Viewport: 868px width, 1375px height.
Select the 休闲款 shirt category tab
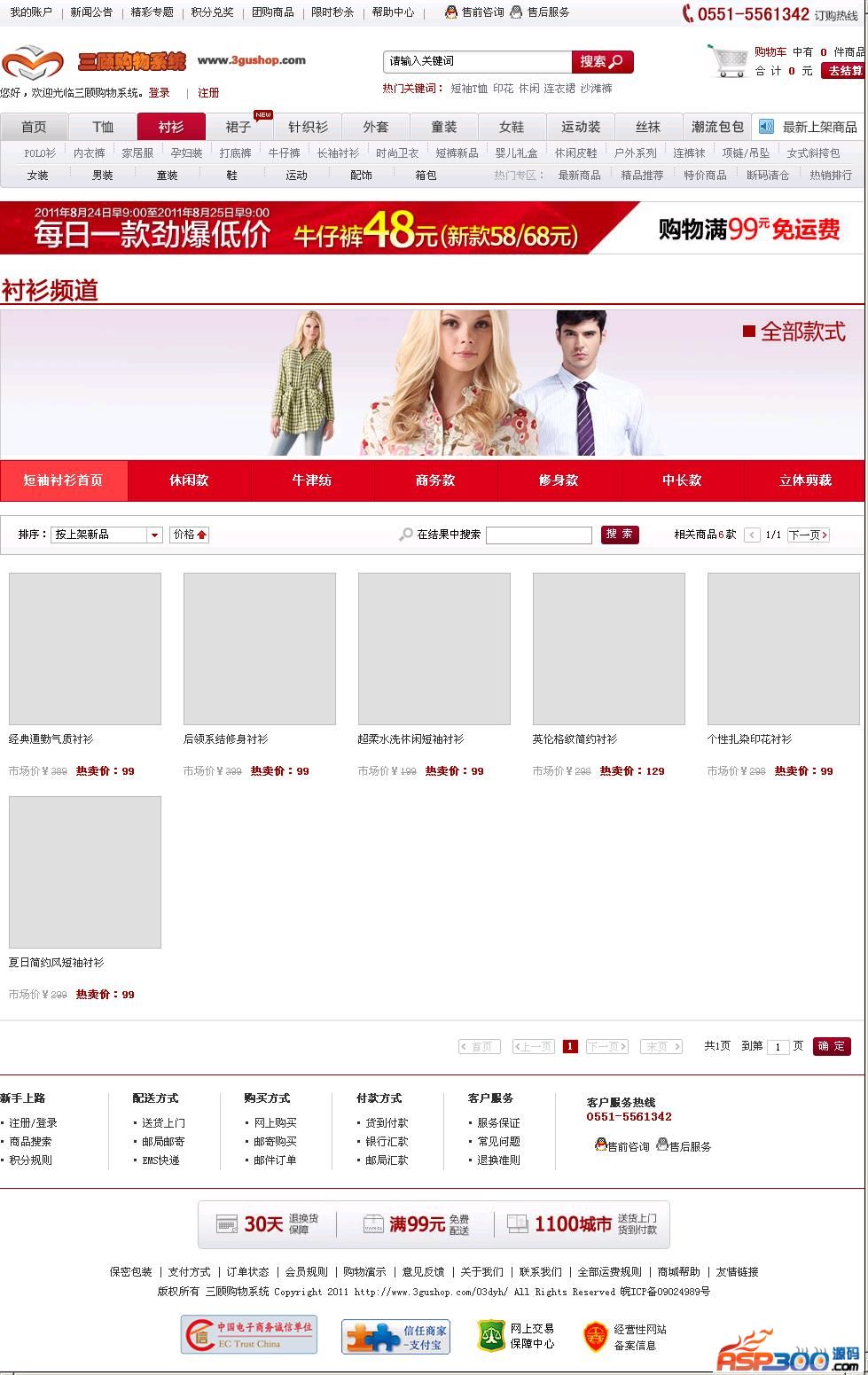pyautogui.click(x=189, y=480)
